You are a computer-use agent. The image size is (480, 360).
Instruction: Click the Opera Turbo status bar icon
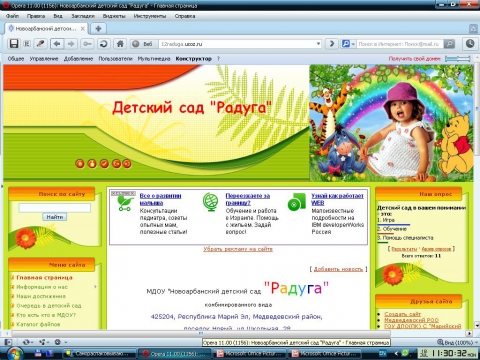pos(59,342)
